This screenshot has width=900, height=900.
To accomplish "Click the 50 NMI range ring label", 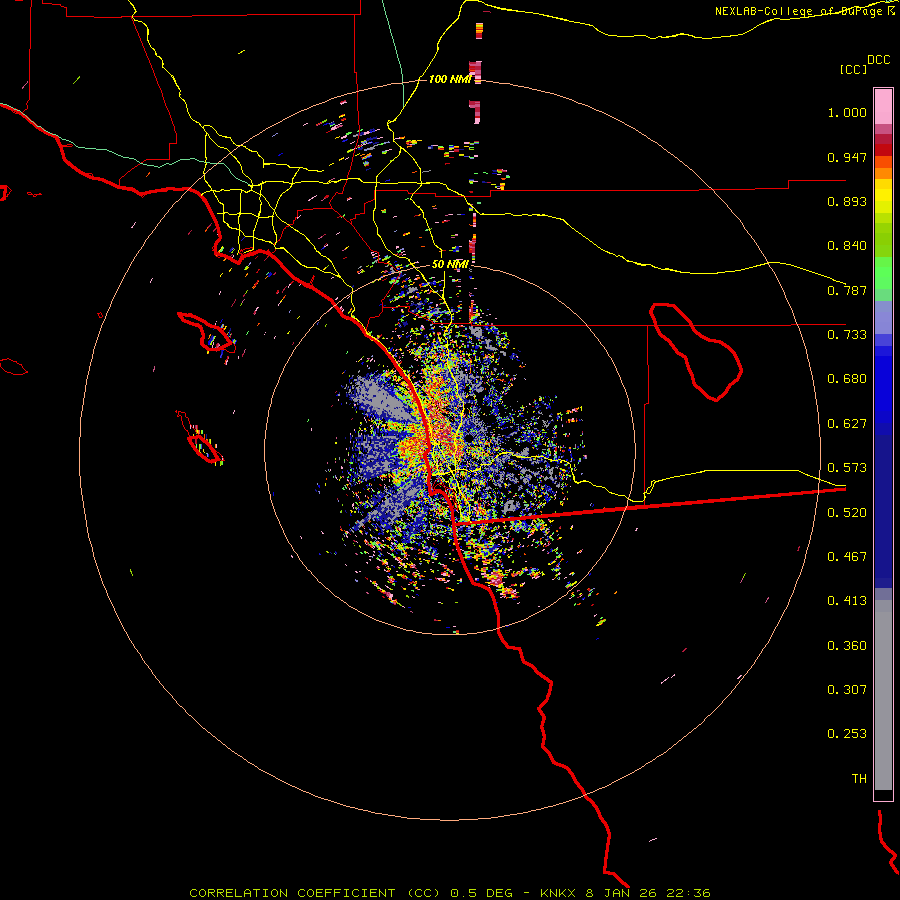I will 451,264.
